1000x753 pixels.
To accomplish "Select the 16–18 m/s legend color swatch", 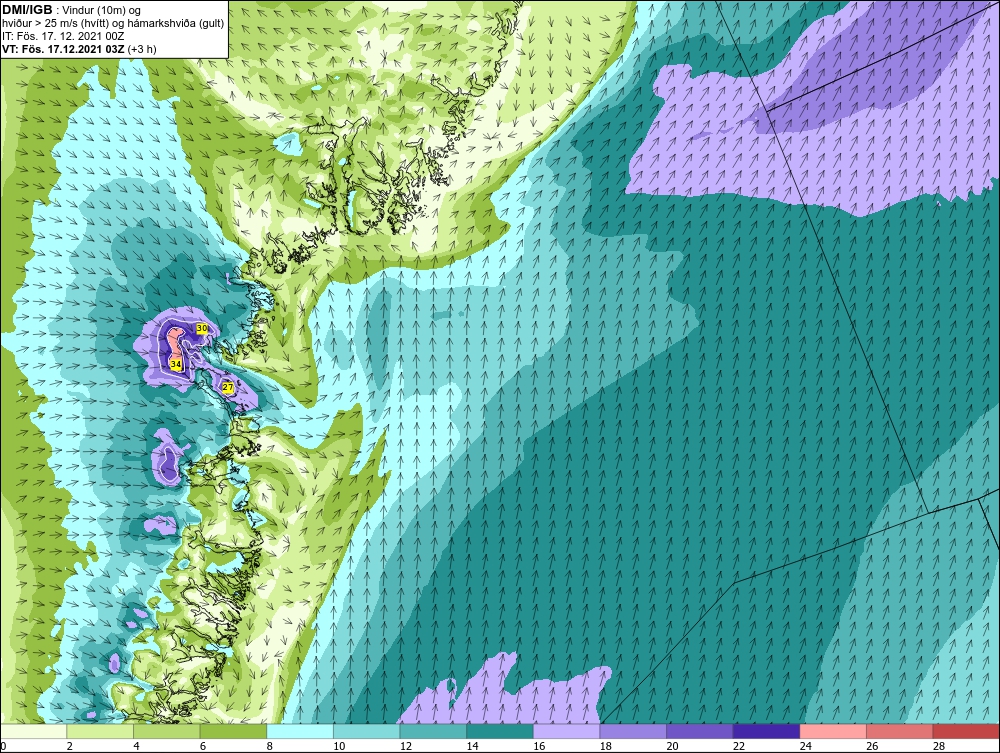I will (x=566, y=731).
